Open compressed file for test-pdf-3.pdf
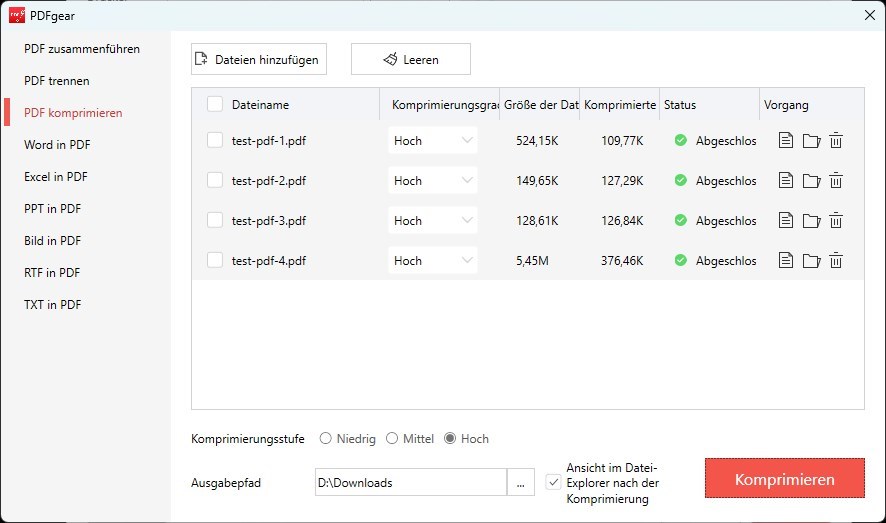This screenshot has height=523, width=886. (x=785, y=220)
